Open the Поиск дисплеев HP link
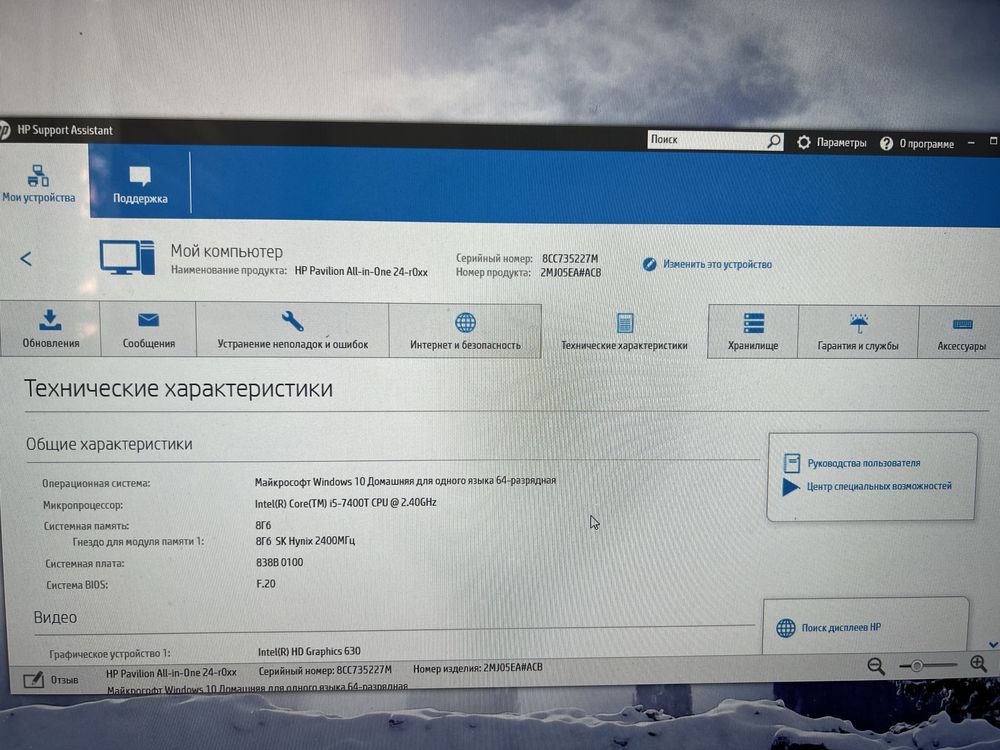1000x750 pixels. 841,628
